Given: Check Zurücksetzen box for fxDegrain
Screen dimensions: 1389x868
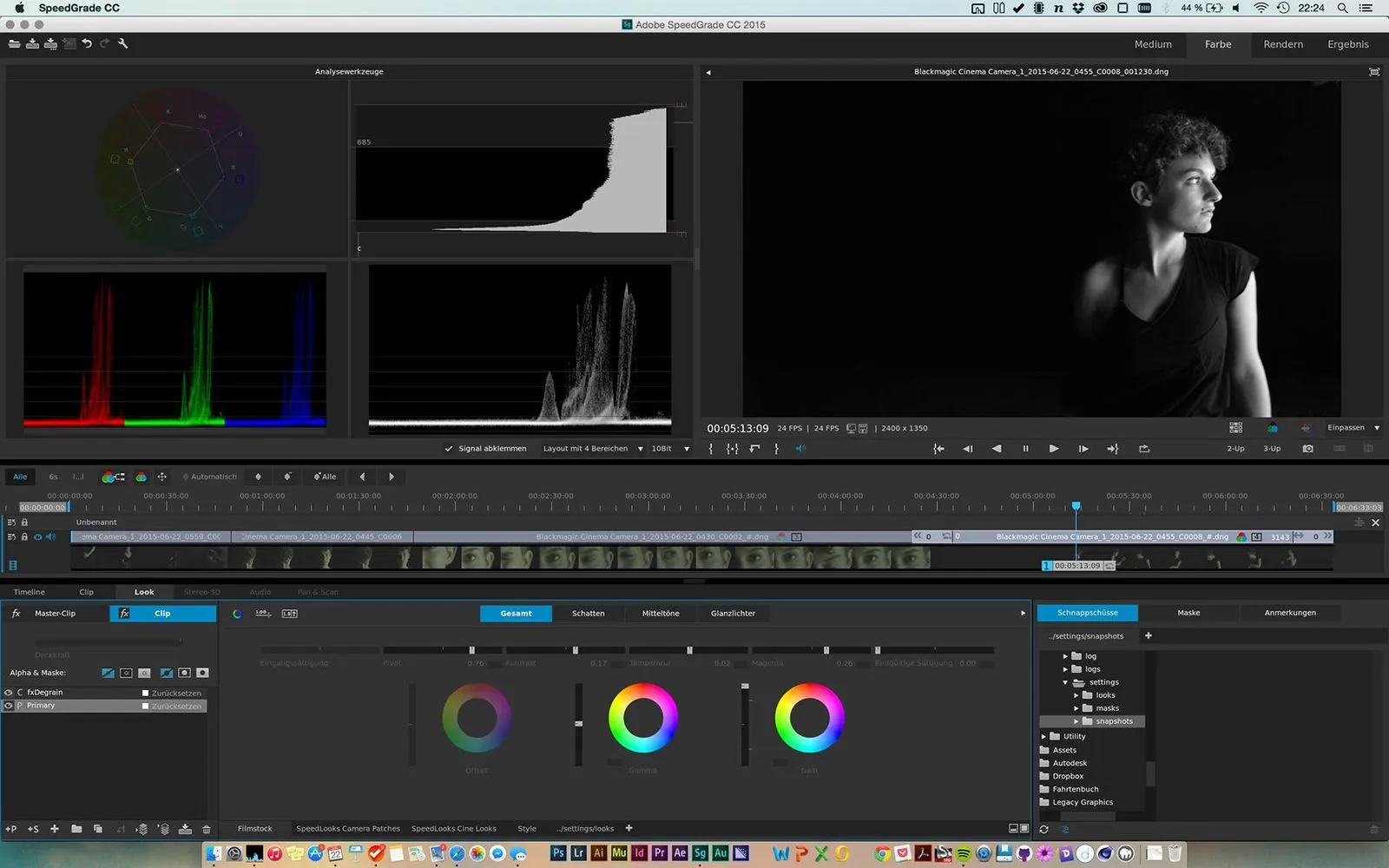Looking at the screenshot, I should (x=146, y=694).
